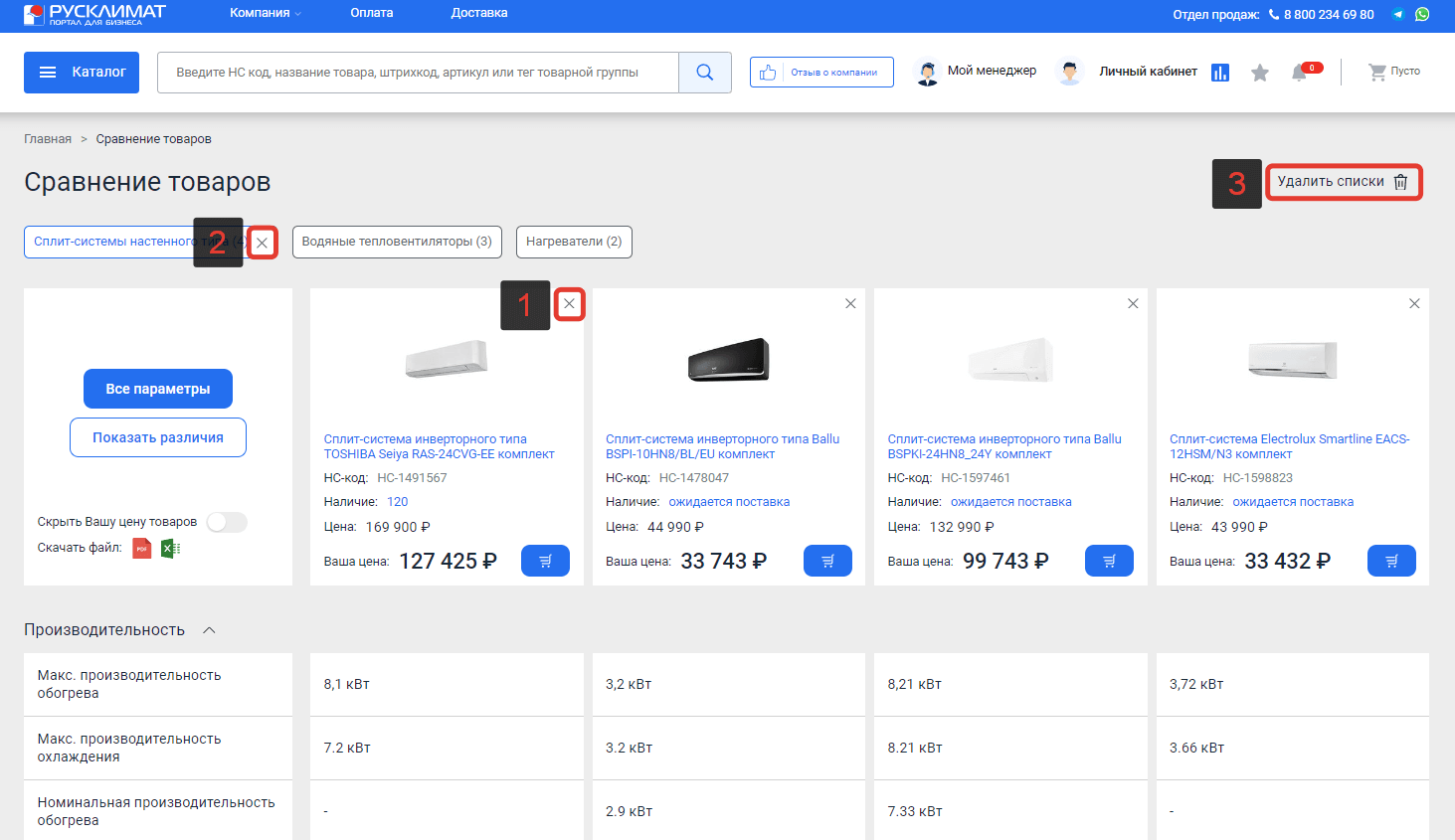Click Ballu BSPKI-24HN8 product thumbnail

point(1010,359)
